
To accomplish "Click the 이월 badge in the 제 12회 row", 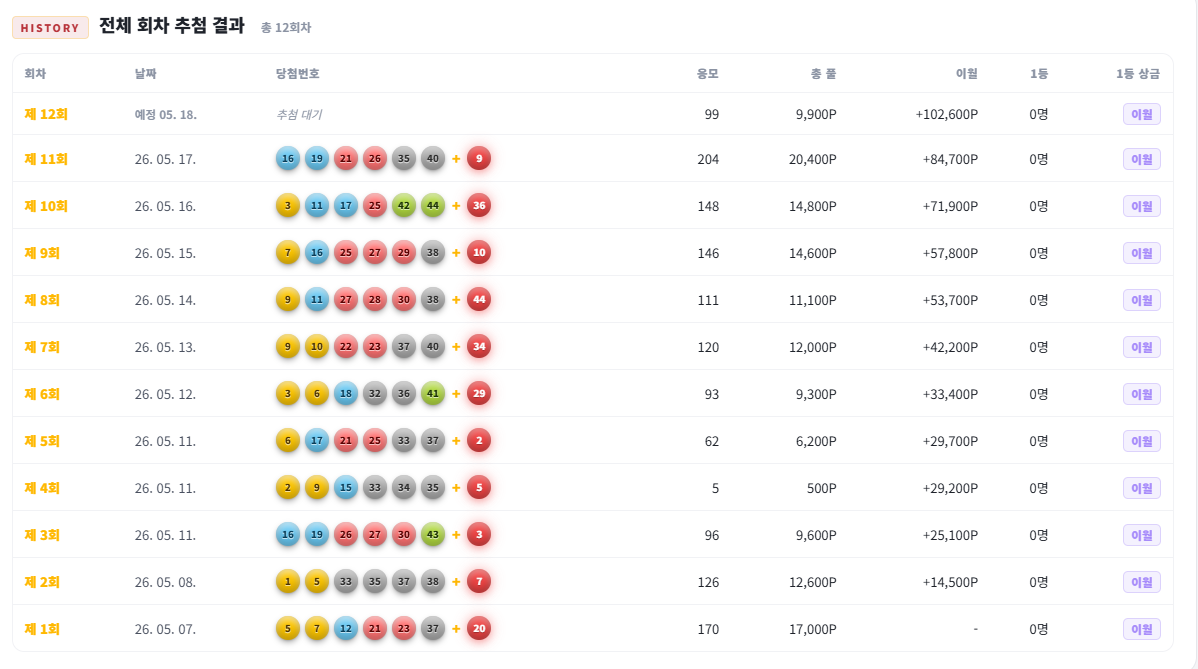I will tap(1141, 114).
